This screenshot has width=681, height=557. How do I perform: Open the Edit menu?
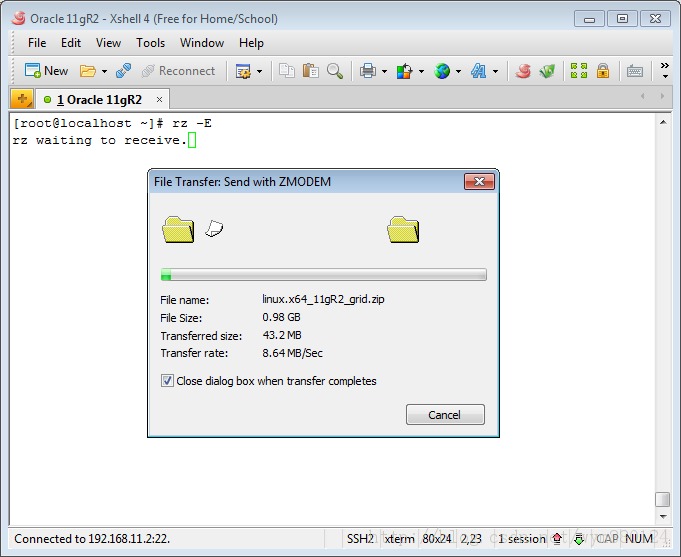coord(71,43)
